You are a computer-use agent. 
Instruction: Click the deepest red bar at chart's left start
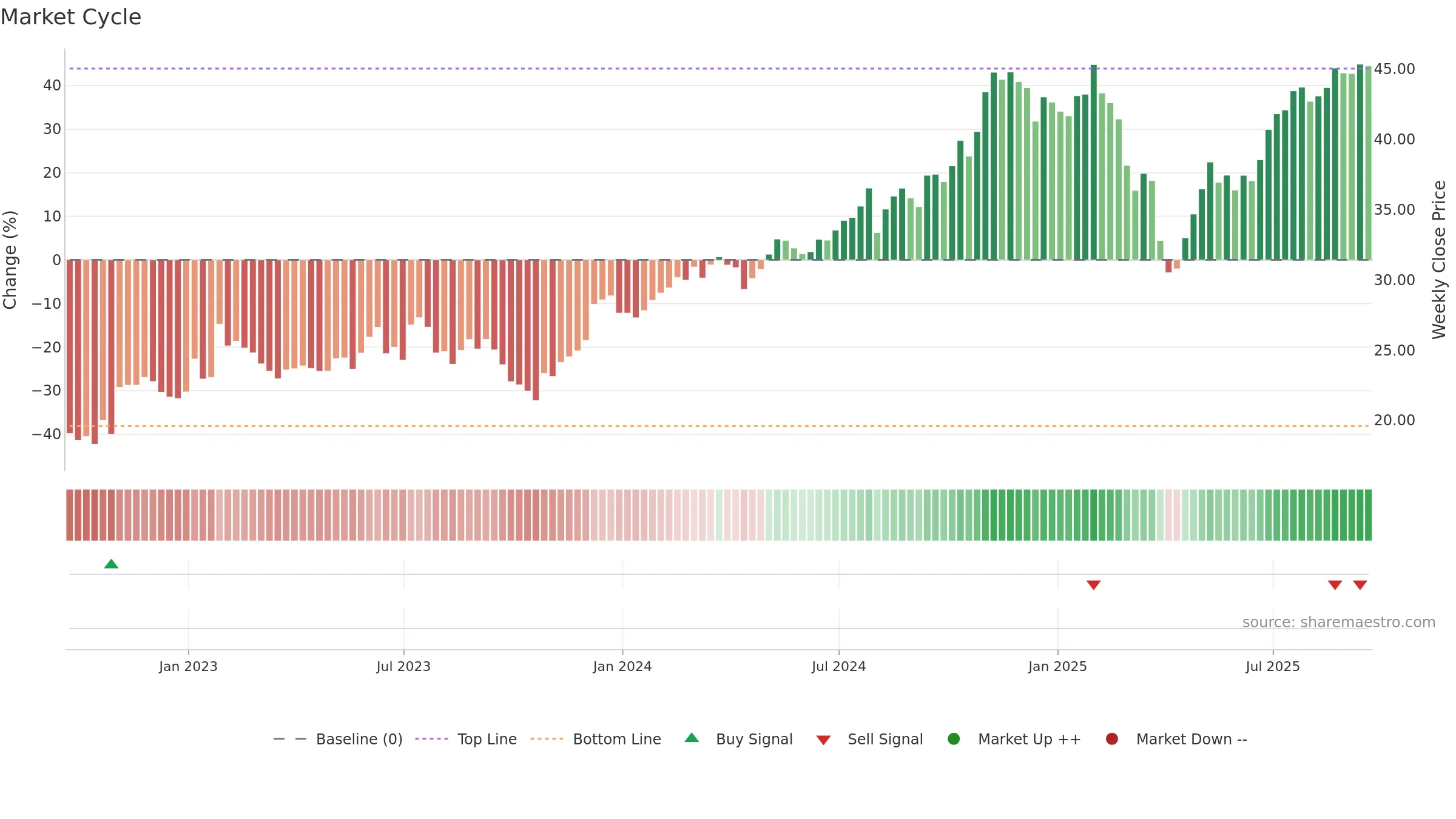(x=95, y=352)
